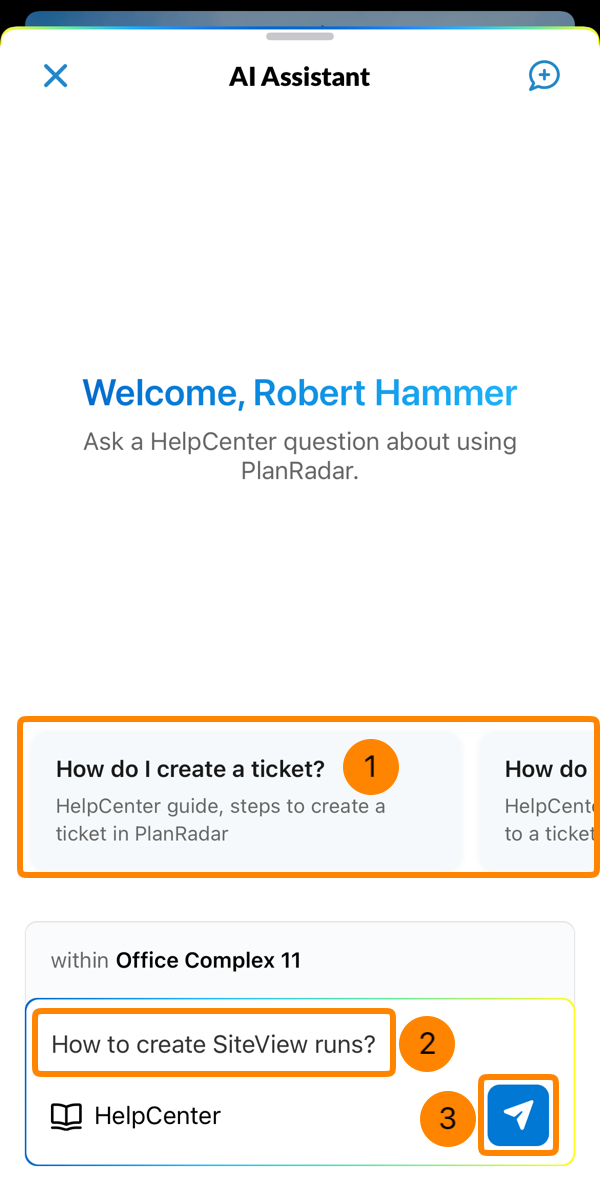Select the 'How do I create a ticket?' suggestion
This screenshot has height=1194, width=600.
click(190, 769)
